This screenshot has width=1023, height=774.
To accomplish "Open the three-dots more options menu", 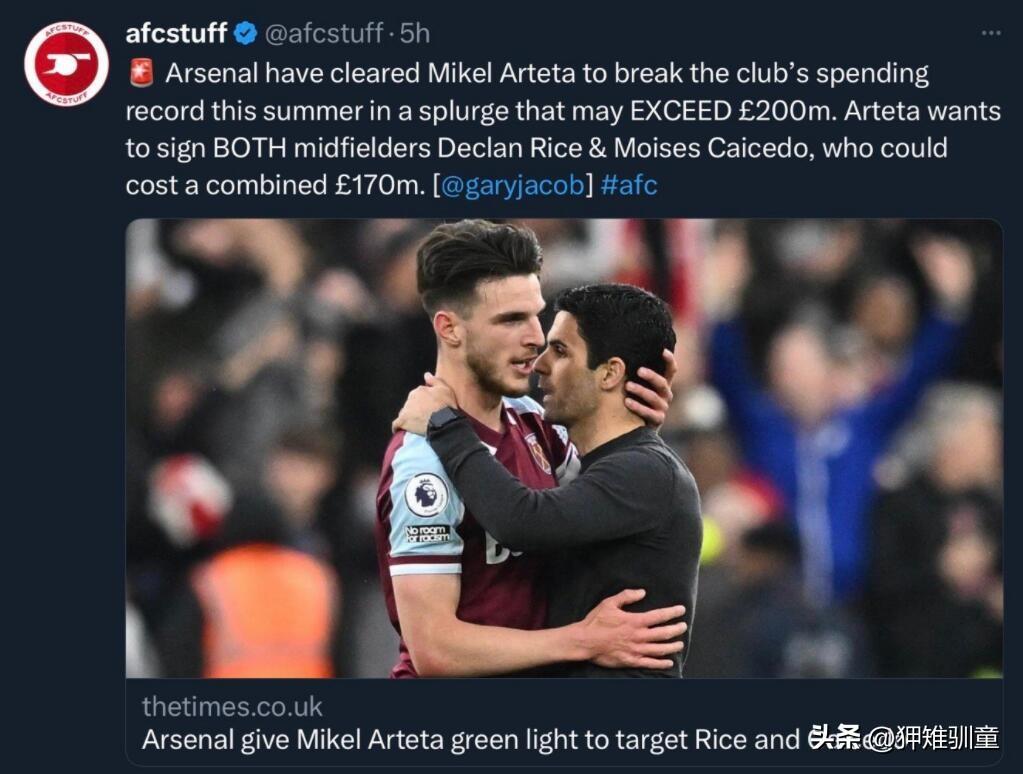I will 990,33.
